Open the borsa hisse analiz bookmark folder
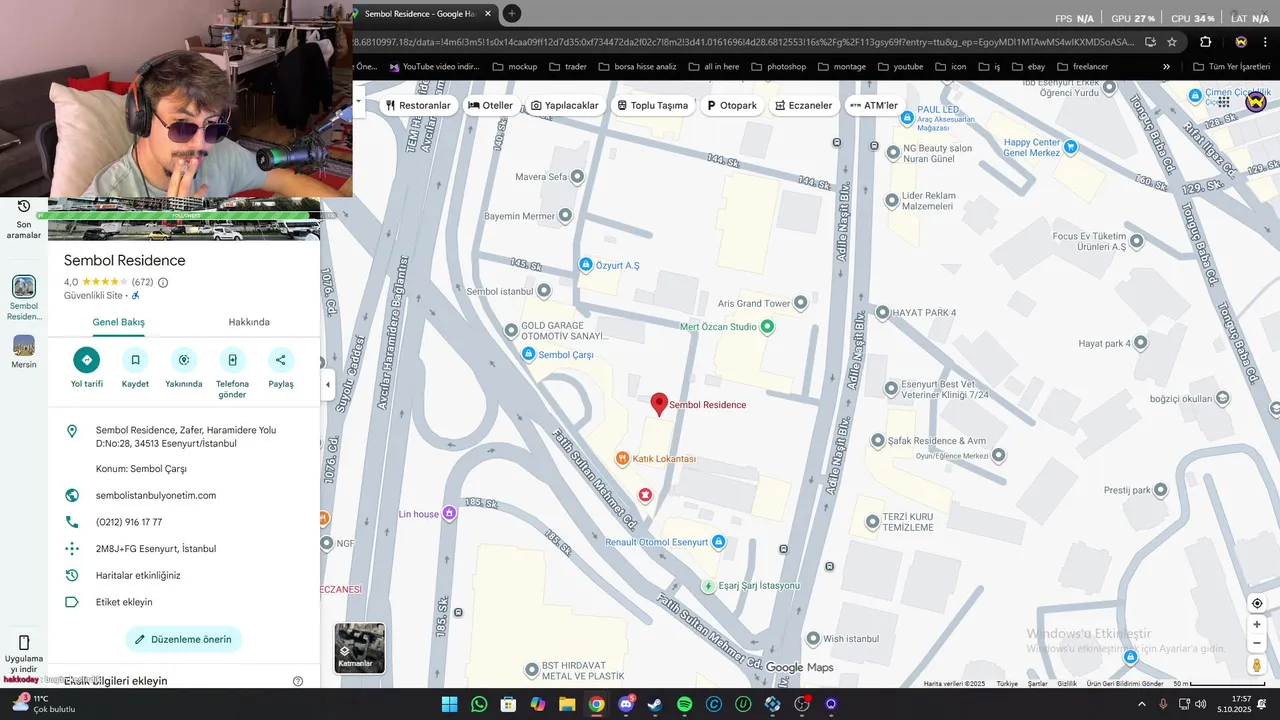The height and width of the screenshot is (720, 1280). [637, 67]
